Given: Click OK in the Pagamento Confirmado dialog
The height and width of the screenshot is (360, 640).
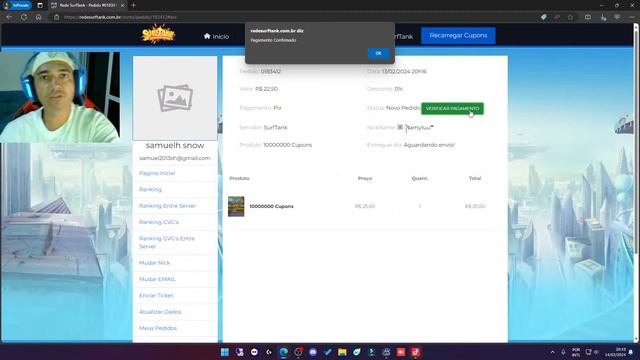Looking at the screenshot, I should pyautogui.click(x=378, y=53).
